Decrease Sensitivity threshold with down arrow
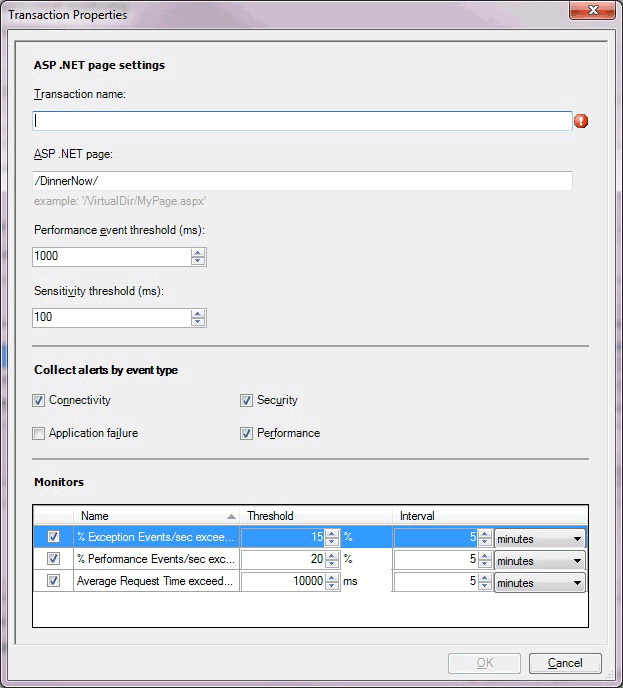This screenshot has width=623, height=688. [198, 322]
